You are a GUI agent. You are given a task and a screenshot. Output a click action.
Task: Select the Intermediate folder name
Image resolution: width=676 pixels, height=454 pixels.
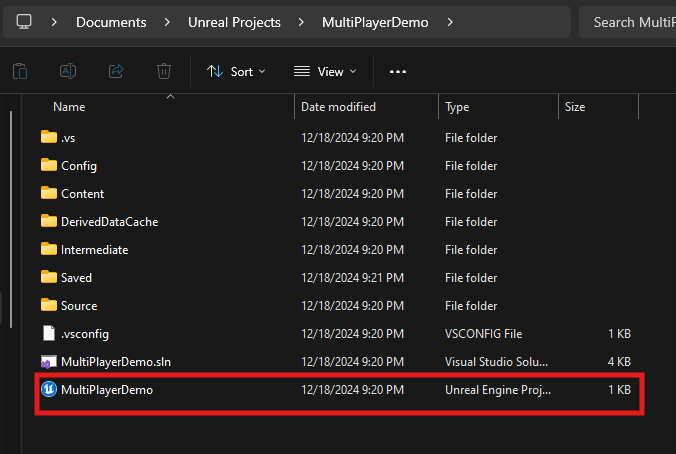(x=94, y=250)
